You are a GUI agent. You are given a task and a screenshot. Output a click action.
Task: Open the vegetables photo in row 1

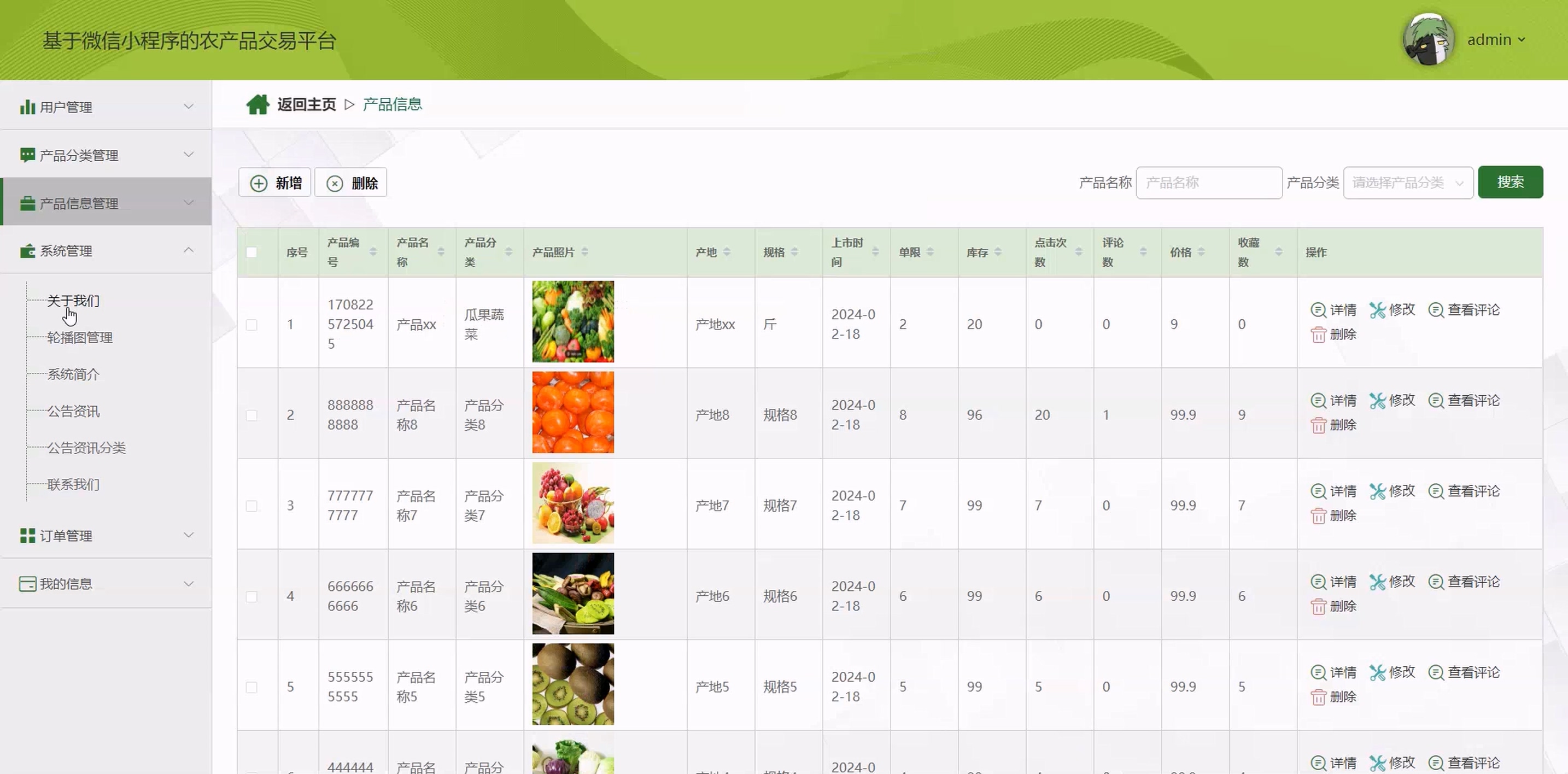tap(573, 321)
